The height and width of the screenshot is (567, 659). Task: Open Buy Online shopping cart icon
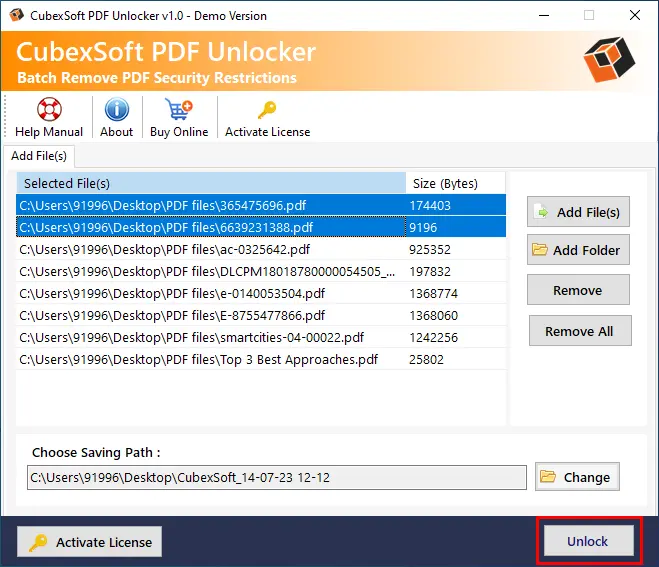point(179,110)
